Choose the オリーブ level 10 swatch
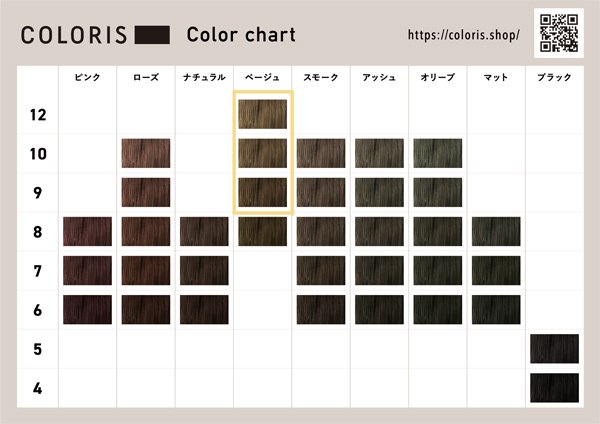 point(437,153)
